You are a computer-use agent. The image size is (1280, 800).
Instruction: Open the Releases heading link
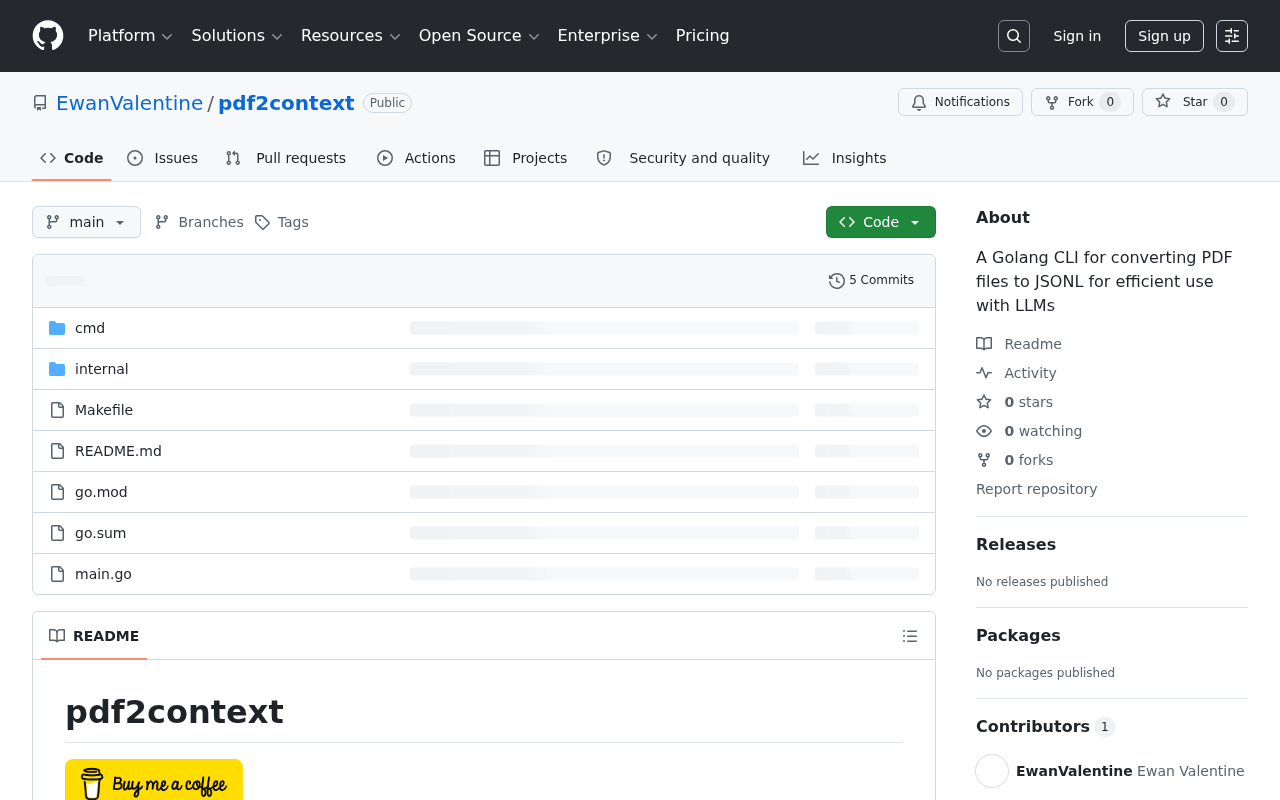[1016, 544]
